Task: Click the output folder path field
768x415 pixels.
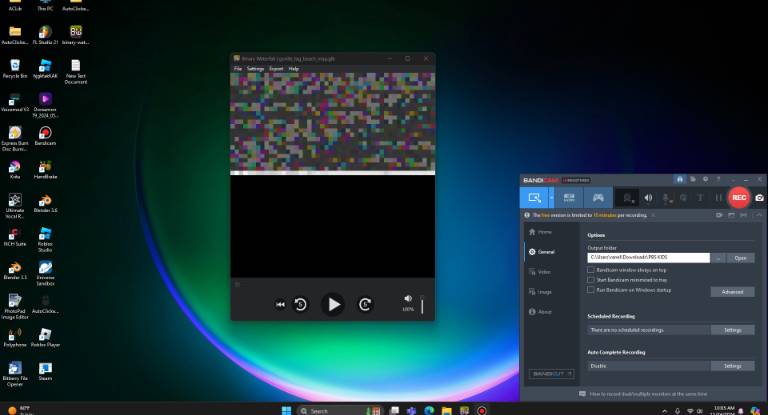Action: [x=648, y=258]
